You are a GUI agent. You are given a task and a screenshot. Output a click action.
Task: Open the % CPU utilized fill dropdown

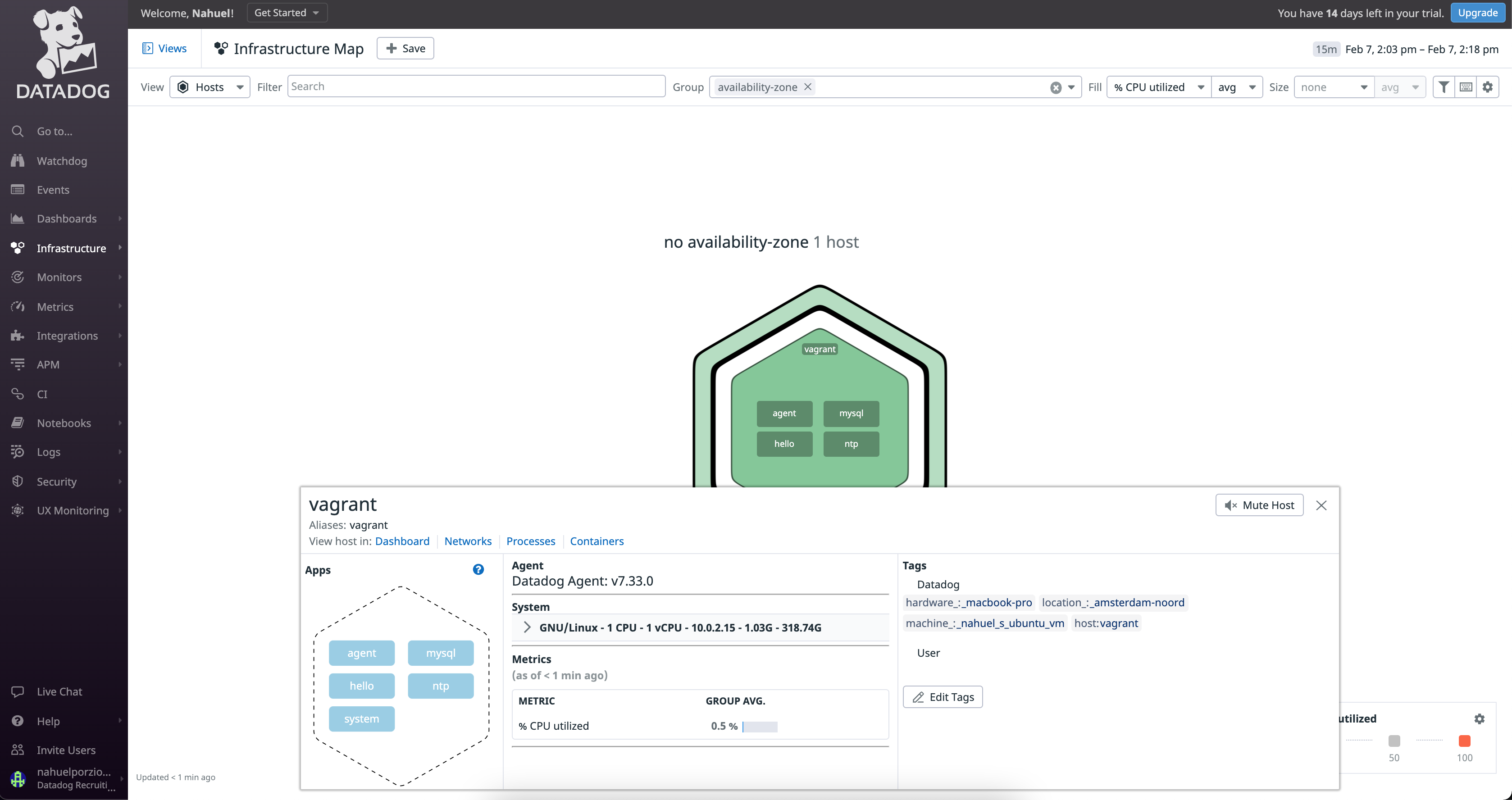1159,87
